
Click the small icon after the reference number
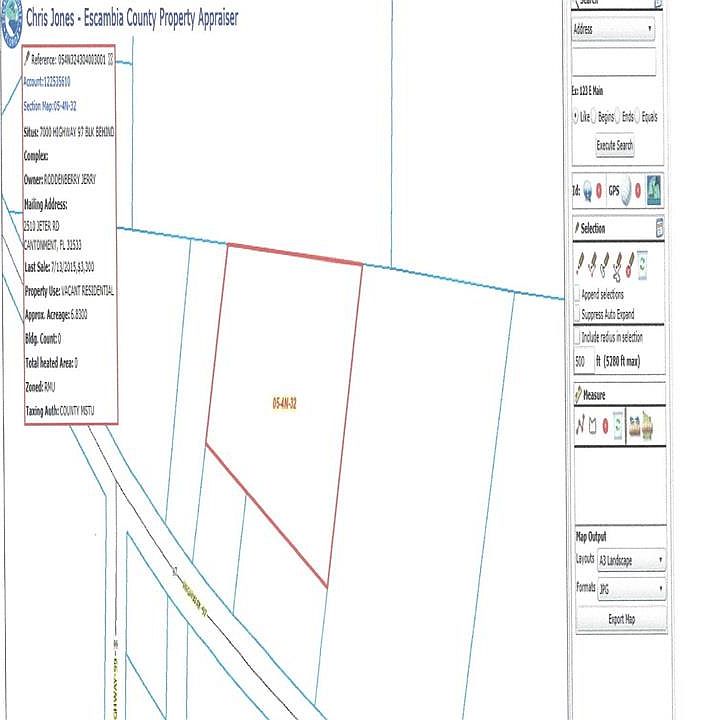click(x=110, y=60)
